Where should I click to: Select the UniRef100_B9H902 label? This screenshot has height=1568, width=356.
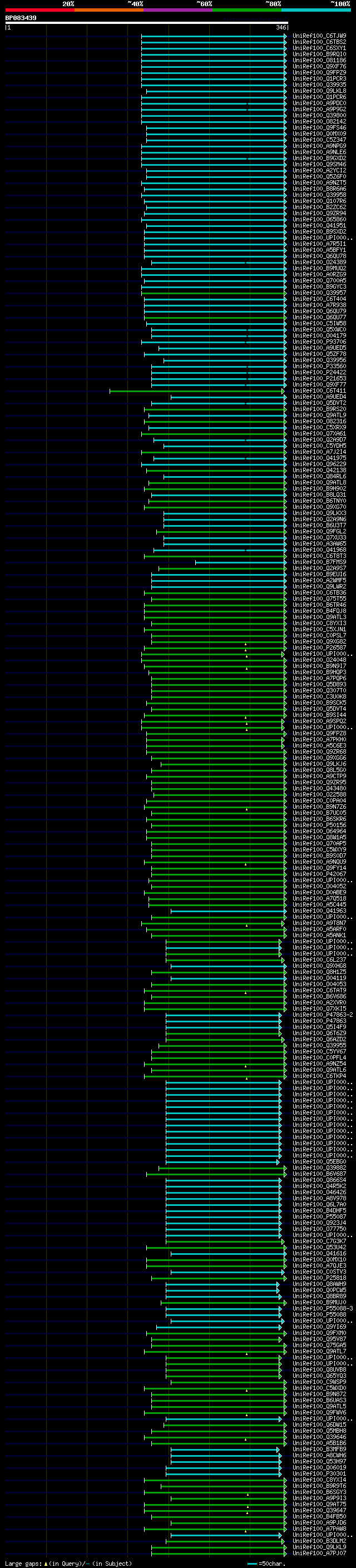[x=319, y=489]
